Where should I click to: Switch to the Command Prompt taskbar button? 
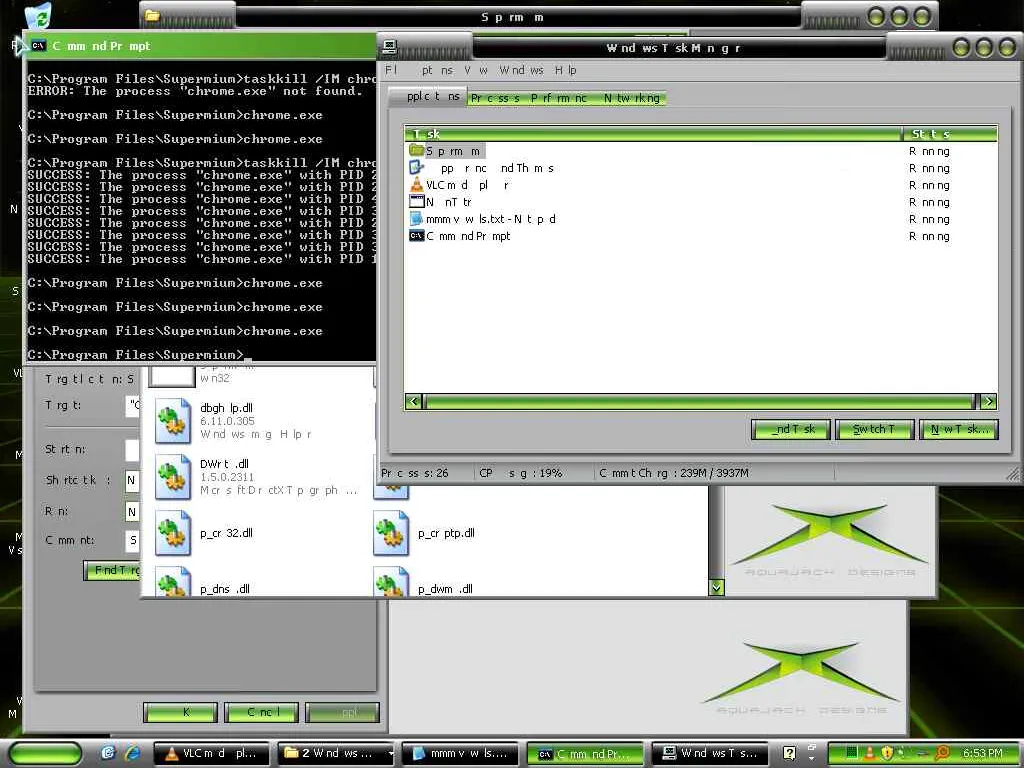(x=586, y=754)
